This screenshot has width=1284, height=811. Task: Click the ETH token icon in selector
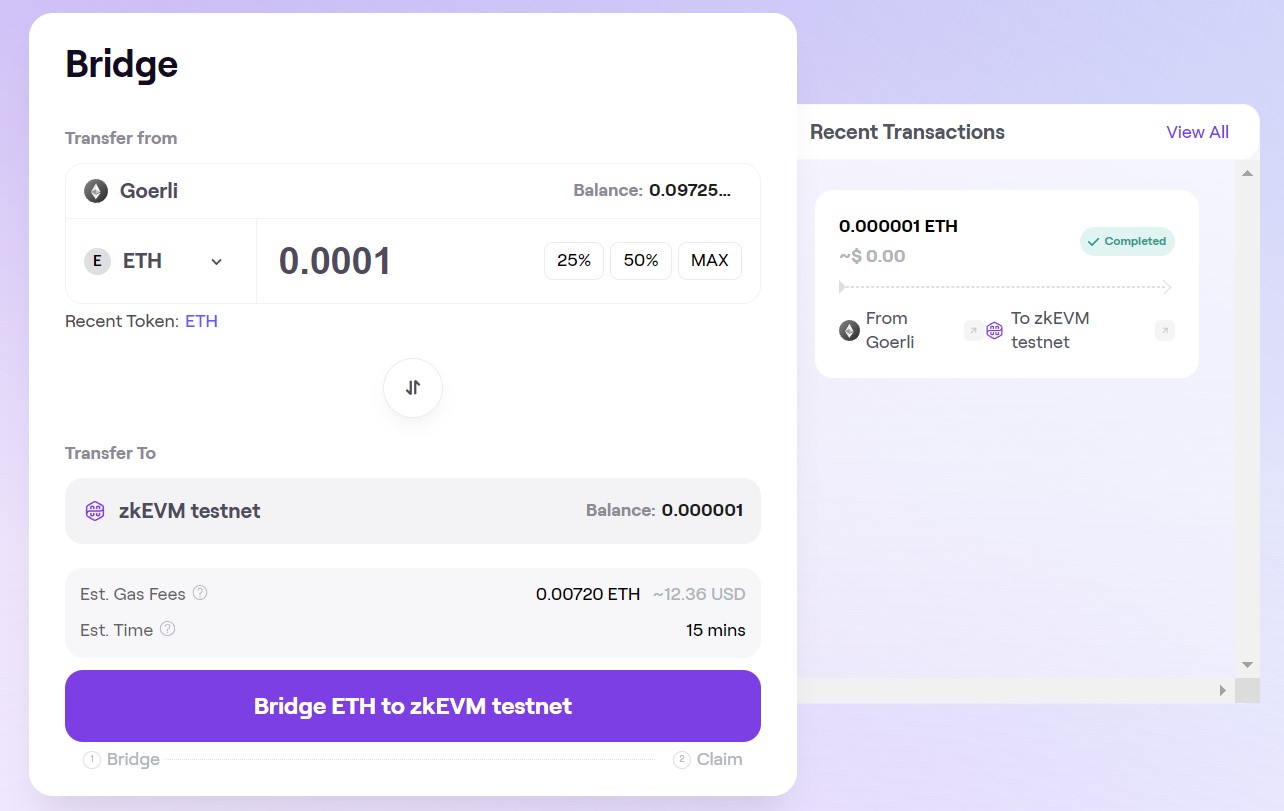[x=97, y=261]
